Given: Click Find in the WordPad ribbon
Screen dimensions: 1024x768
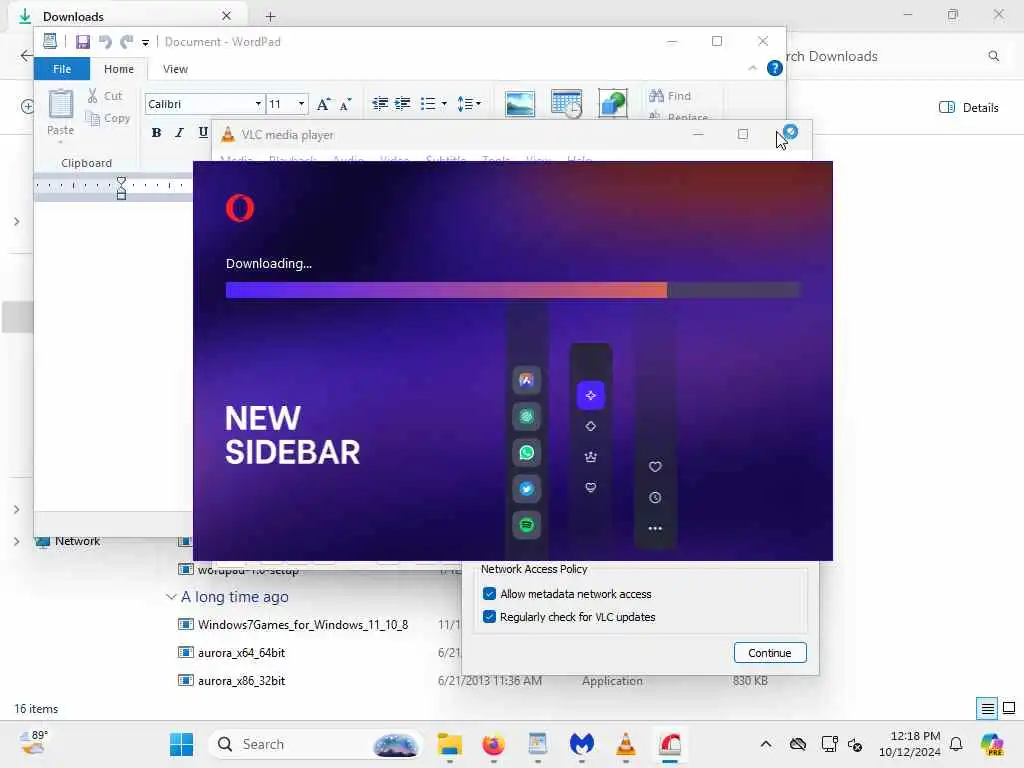Looking at the screenshot, I should (670, 96).
